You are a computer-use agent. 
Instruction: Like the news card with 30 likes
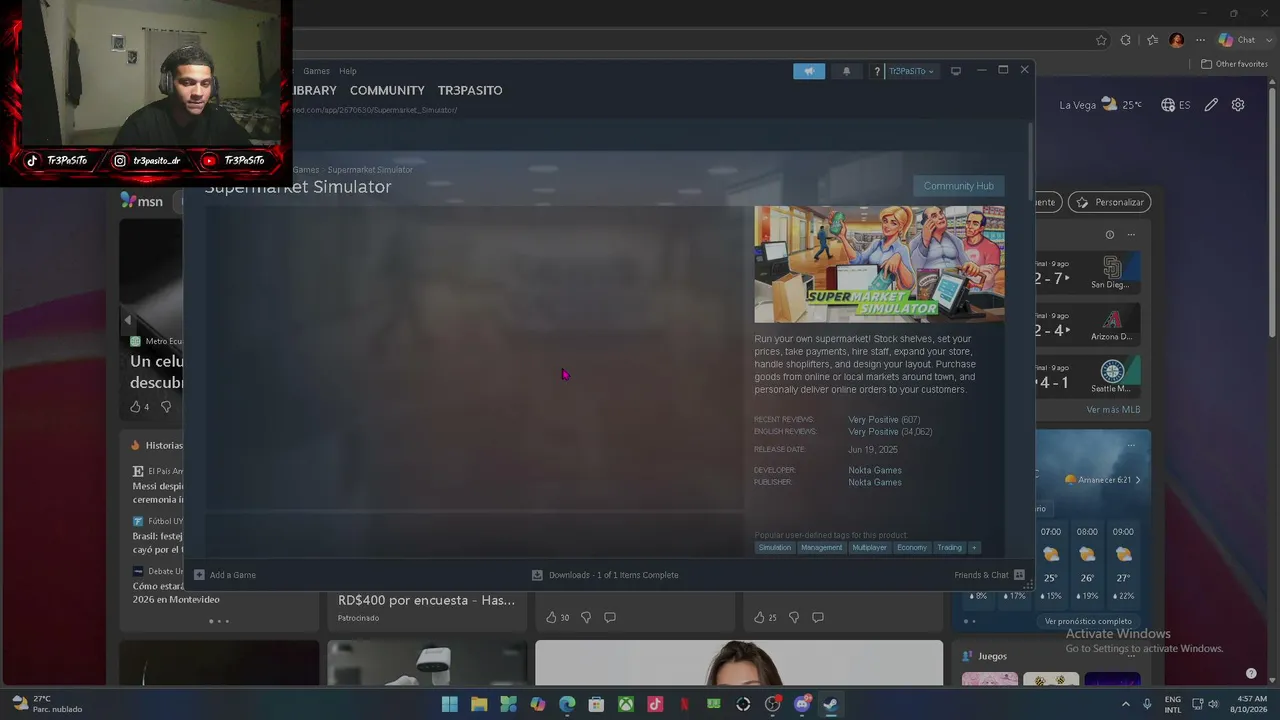point(557,617)
